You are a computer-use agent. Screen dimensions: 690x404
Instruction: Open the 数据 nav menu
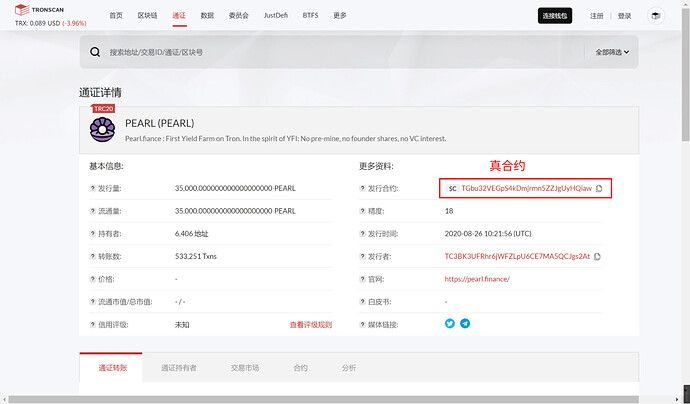point(207,15)
